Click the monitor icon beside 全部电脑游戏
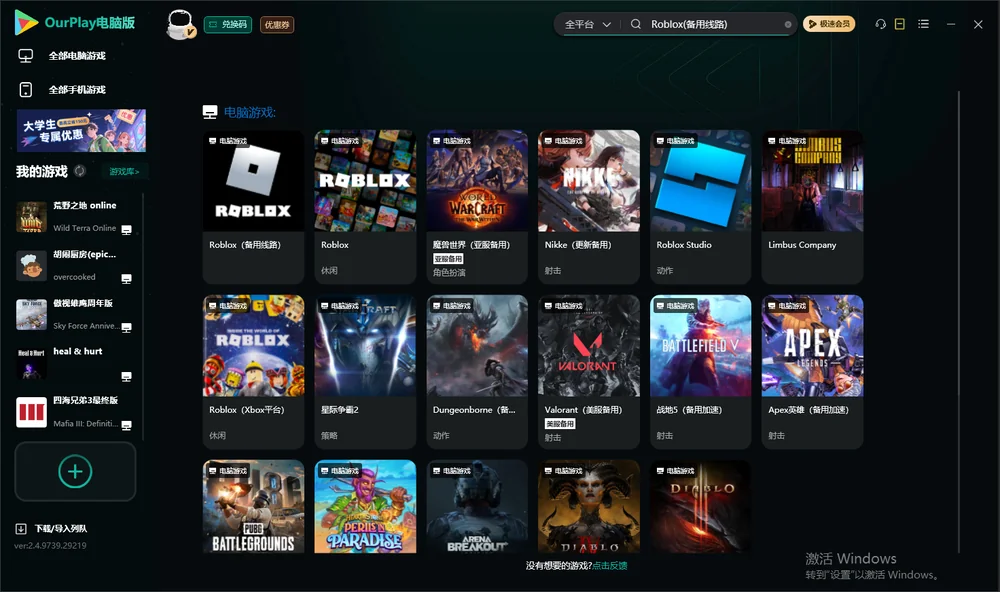This screenshot has height=592, width=1000. coord(26,56)
